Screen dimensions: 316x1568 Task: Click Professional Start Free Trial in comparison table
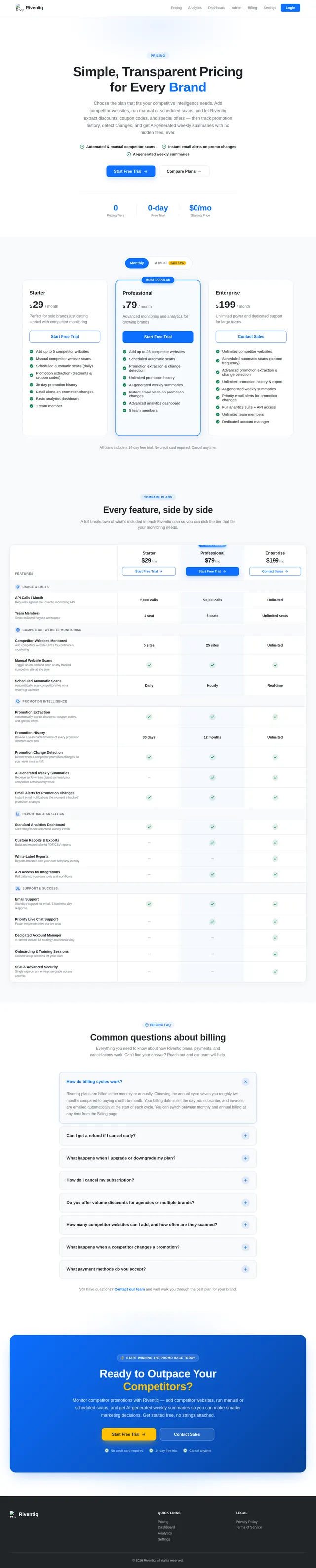coord(212,571)
